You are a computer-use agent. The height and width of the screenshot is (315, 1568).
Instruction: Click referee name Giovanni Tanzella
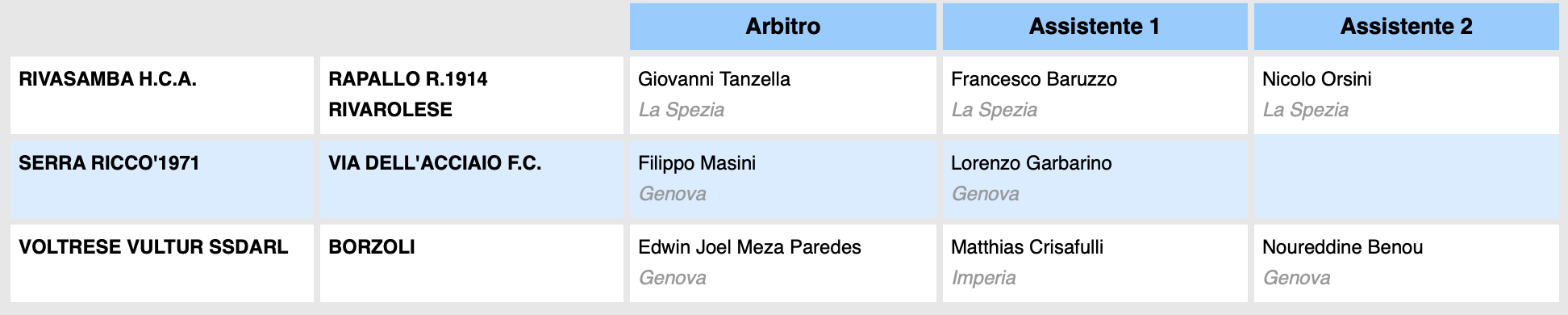[x=714, y=79]
